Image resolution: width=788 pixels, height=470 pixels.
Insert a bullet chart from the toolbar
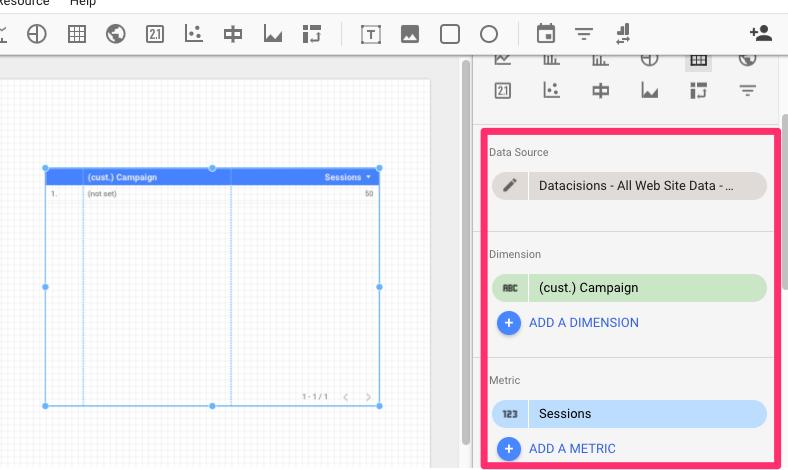click(x=233, y=34)
